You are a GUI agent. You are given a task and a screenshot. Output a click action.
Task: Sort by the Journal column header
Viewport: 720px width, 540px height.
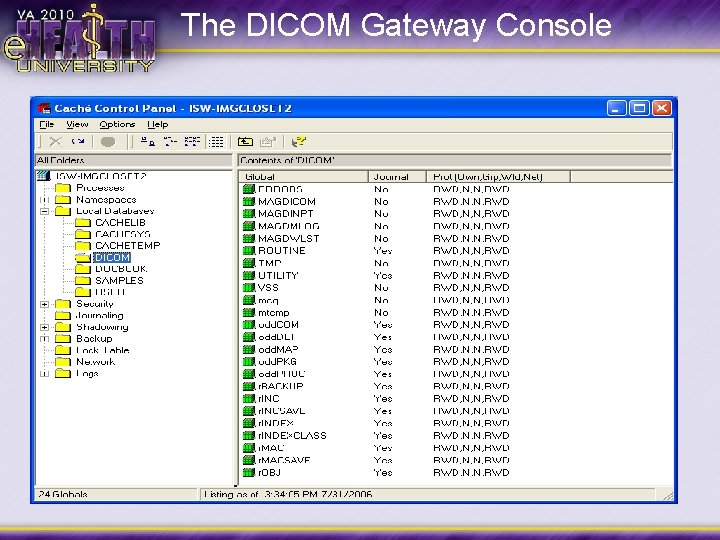coord(397,177)
